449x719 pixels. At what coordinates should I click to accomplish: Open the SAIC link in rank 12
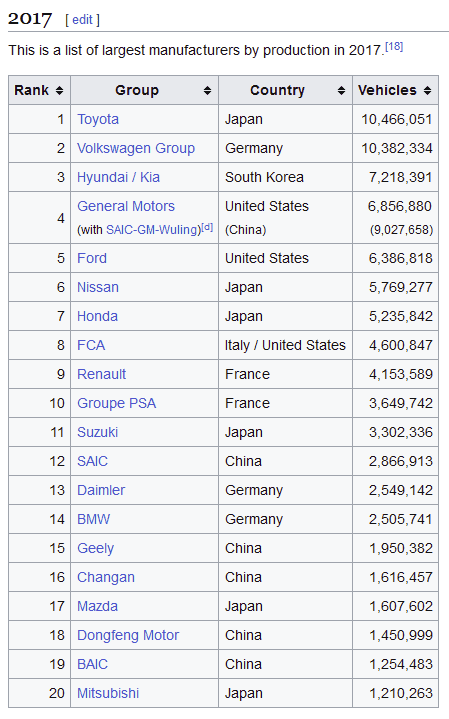[92, 461]
